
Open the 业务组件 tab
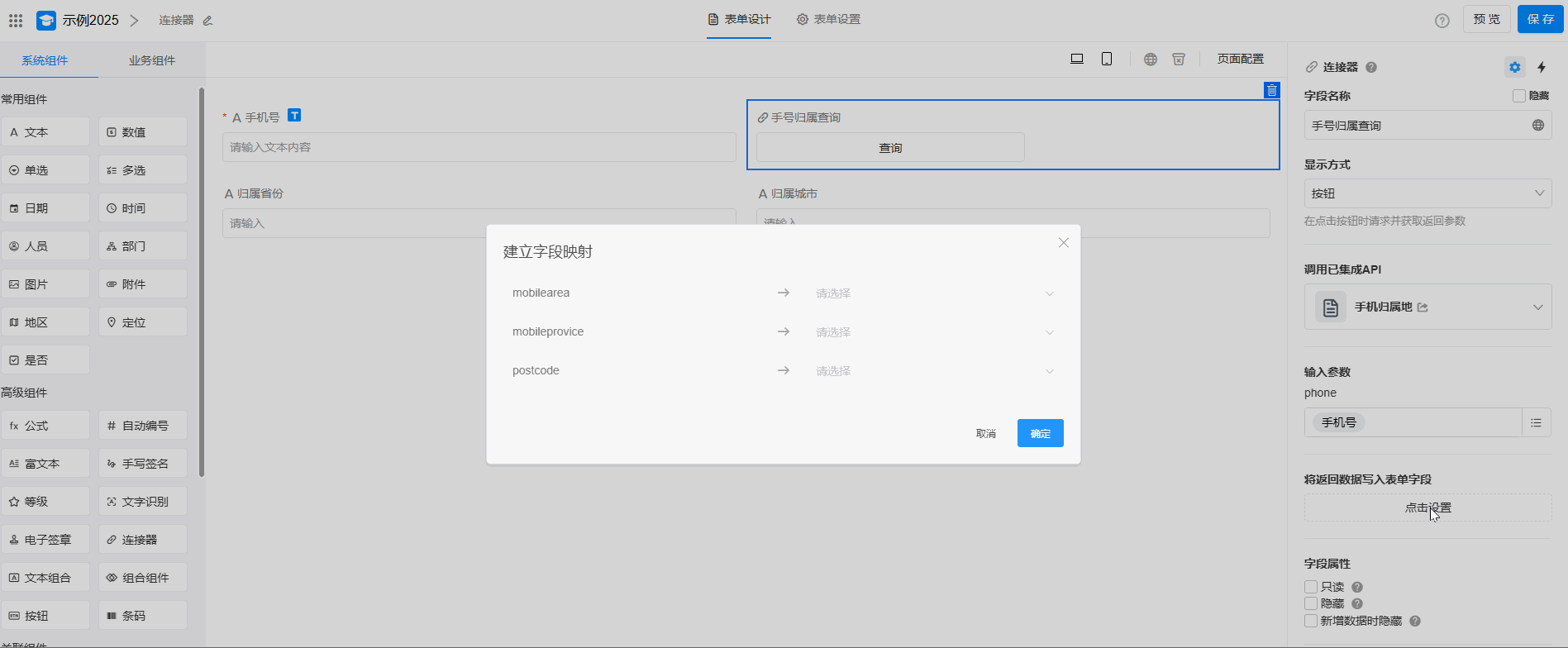point(152,60)
